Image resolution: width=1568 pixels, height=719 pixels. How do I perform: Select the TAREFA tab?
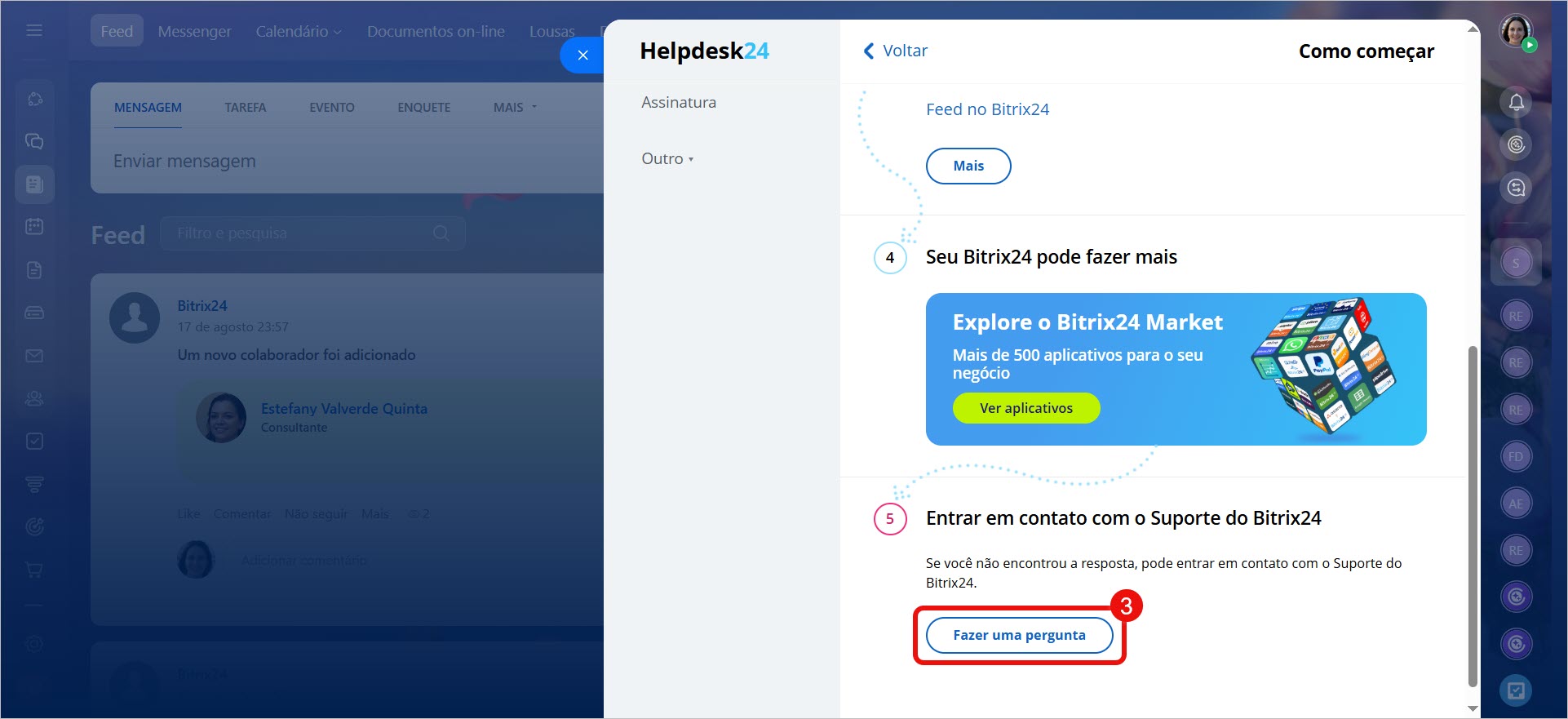(246, 108)
